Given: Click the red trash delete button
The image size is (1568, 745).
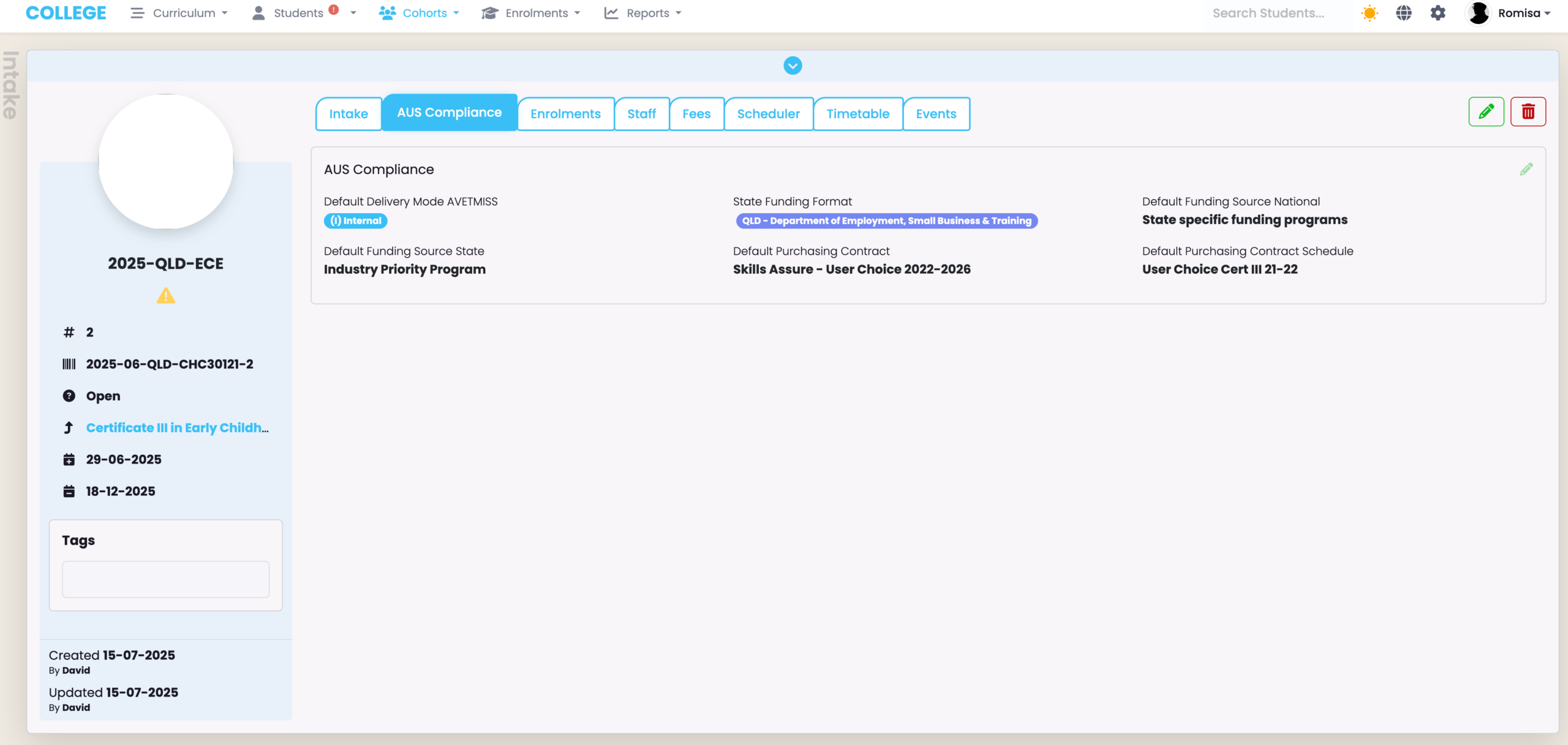Looking at the screenshot, I should point(1528,111).
